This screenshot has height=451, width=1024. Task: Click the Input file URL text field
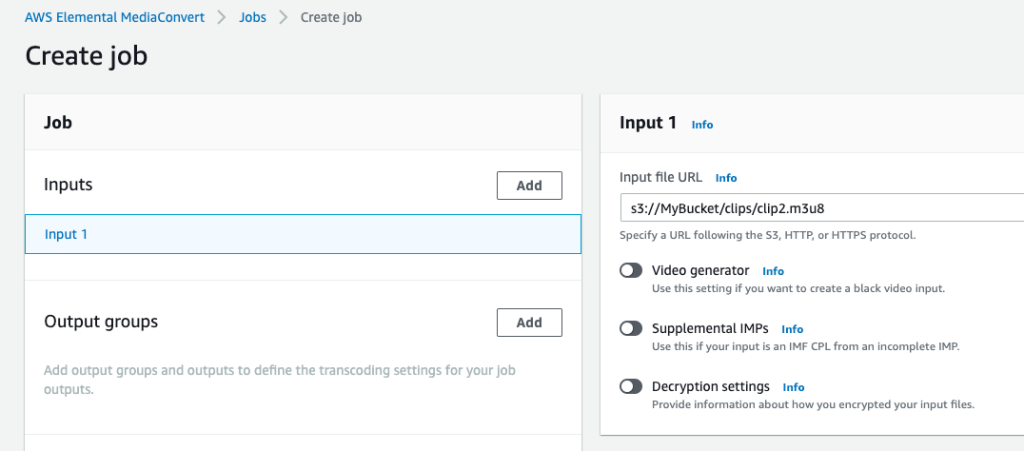click(x=822, y=208)
